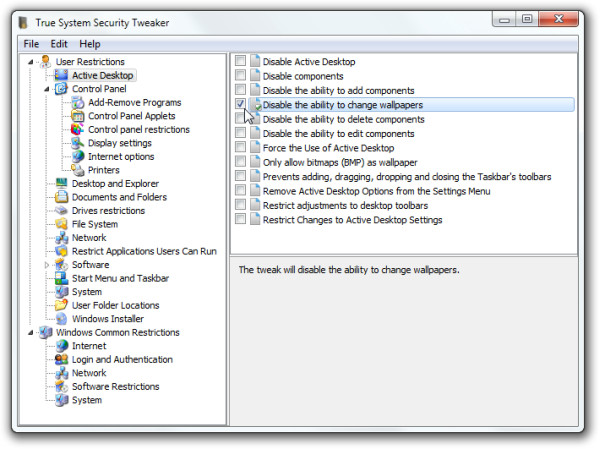Collapse the User Restrictions tree node

point(31,62)
